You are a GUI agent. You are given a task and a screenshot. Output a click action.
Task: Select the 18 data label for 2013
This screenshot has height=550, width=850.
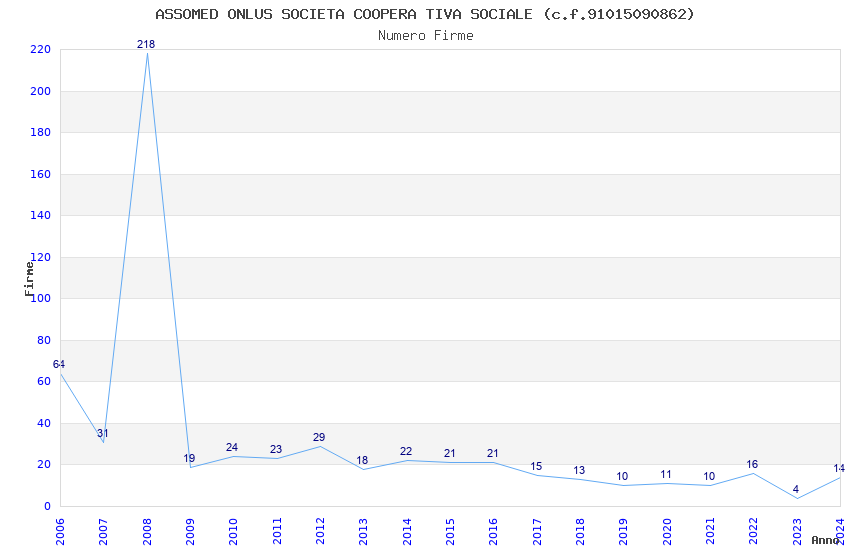point(362,460)
